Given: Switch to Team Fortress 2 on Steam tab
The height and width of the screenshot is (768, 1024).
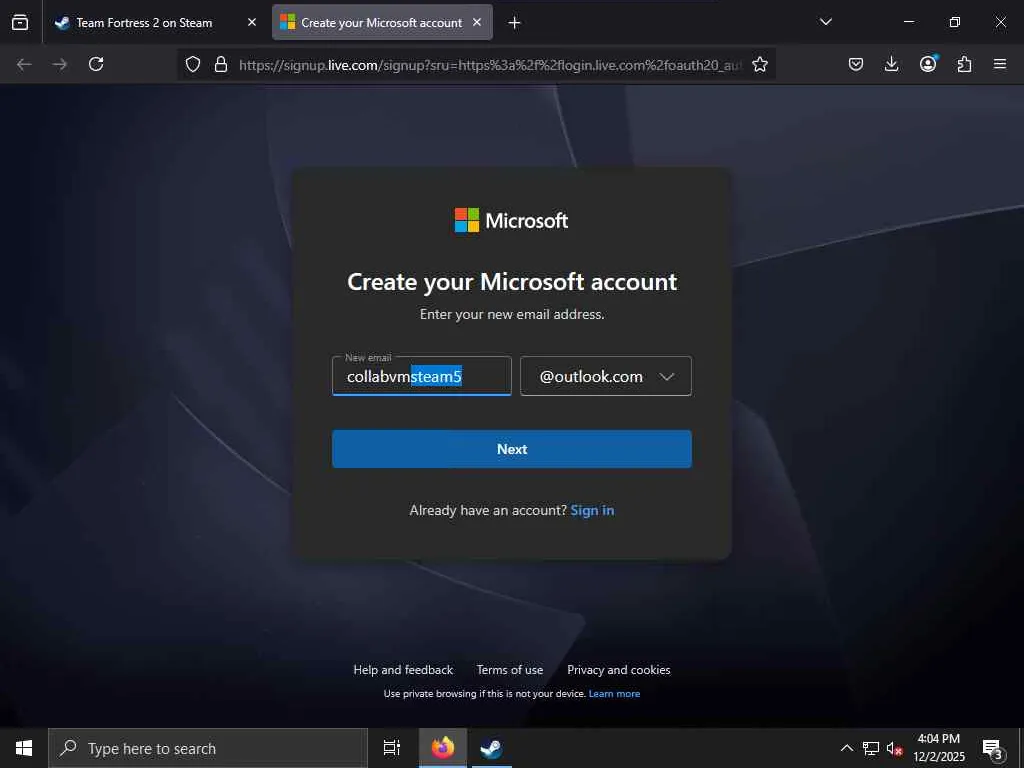Looking at the screenshot, I should point(155,22).
